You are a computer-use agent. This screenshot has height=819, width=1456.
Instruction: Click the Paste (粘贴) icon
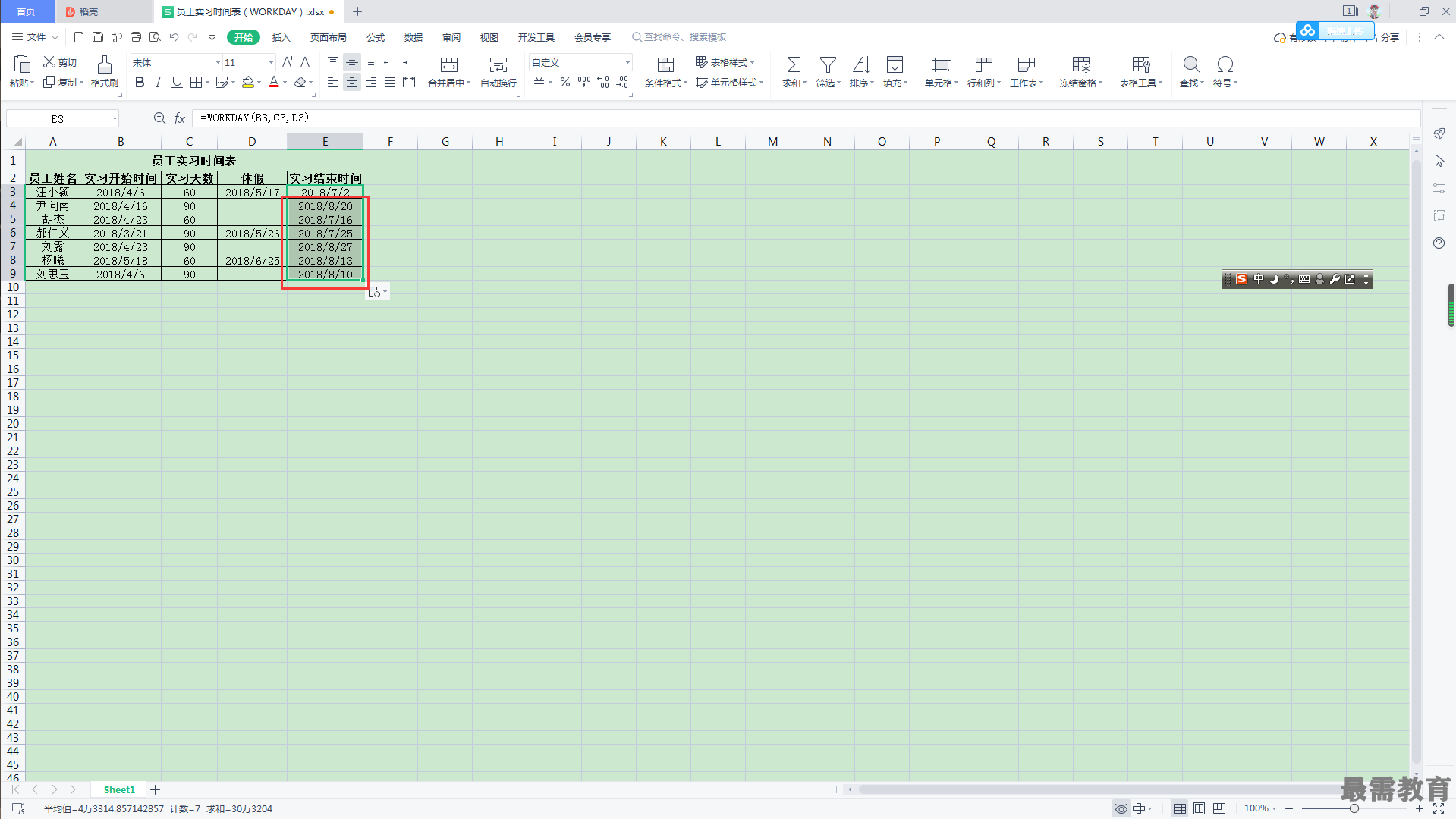click(22, 64)
